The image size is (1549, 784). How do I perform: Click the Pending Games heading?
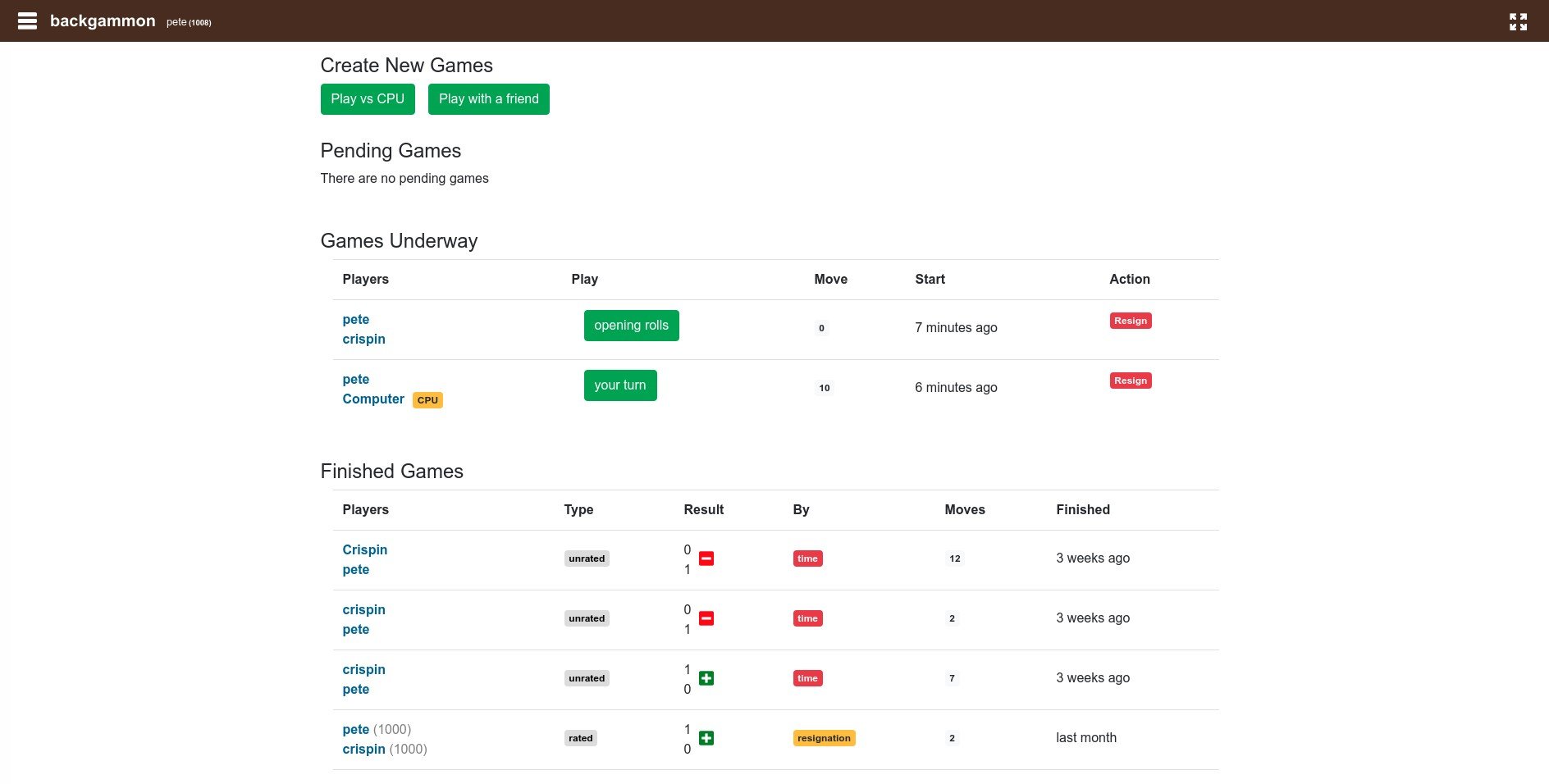click(x=391, y=151)
